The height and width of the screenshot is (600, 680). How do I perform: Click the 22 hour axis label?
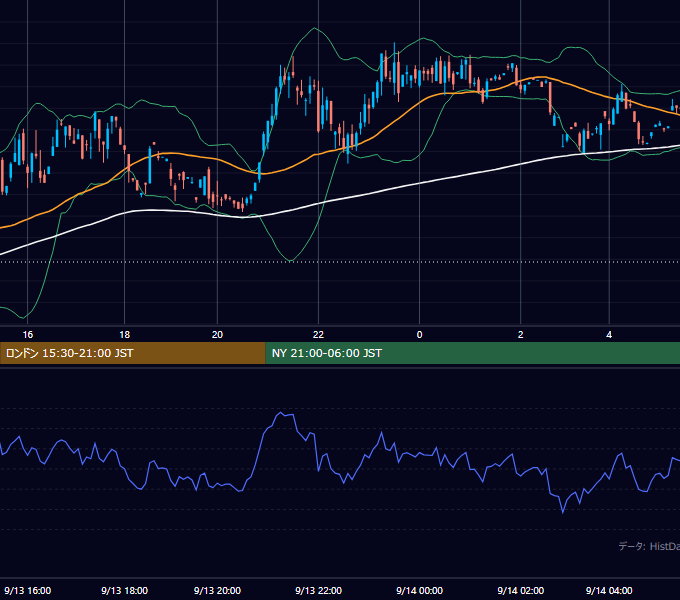[318, 335]
